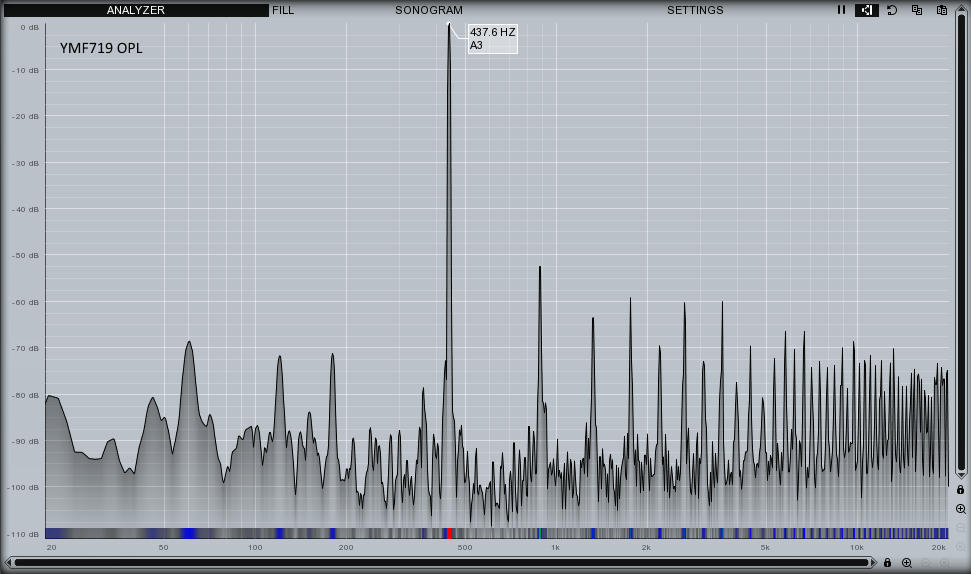Click the YMF719 OPL title text
The height and width of the screenshot is (574, 971).
pyautogui.click(x=101, y=48)
